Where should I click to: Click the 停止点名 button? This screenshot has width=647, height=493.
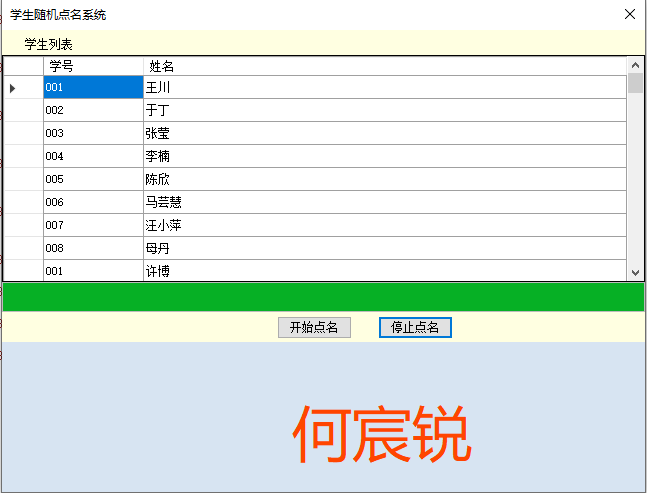[415, 327]
